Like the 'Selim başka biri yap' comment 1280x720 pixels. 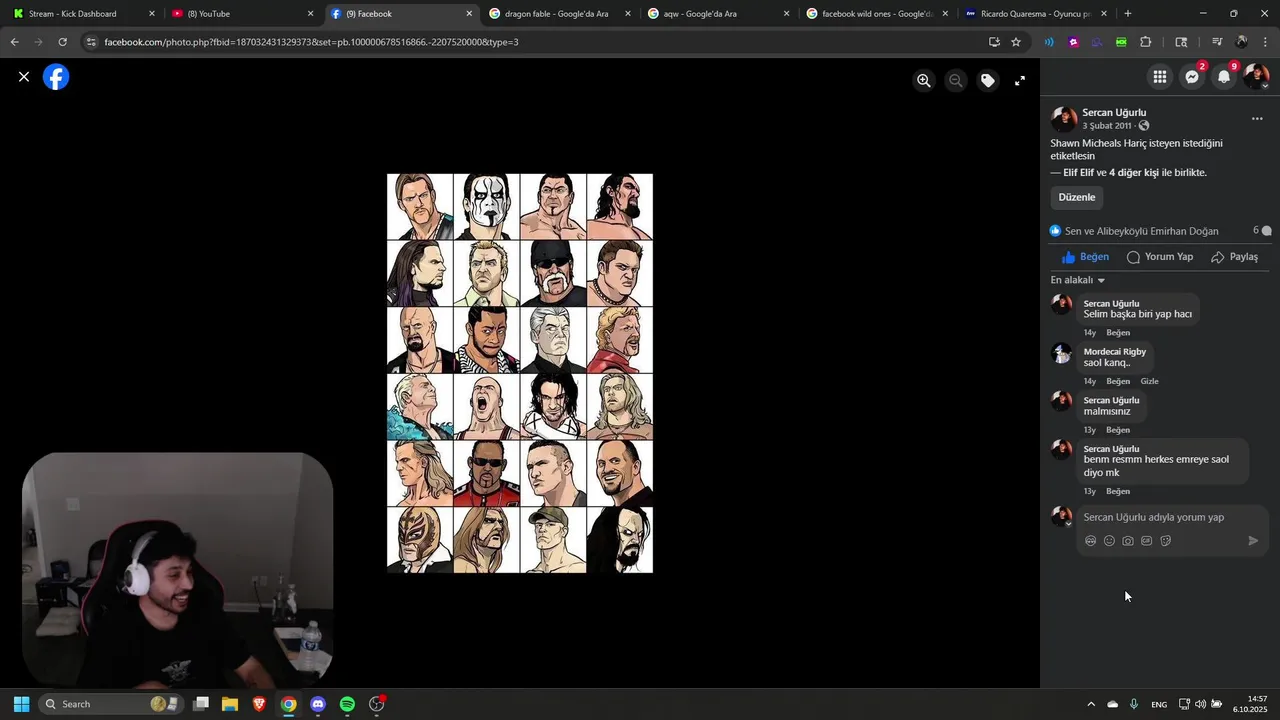click(x=1118, y=333)
